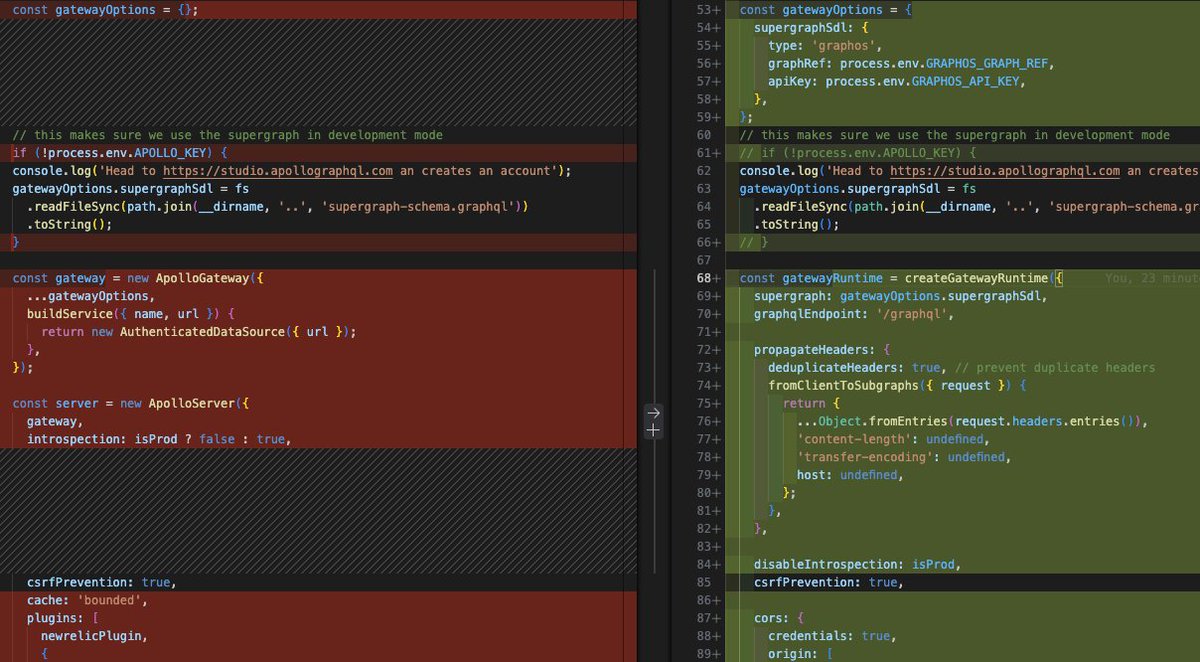Click the left pane supergraph development mode comment

click(x=227, y=135)
